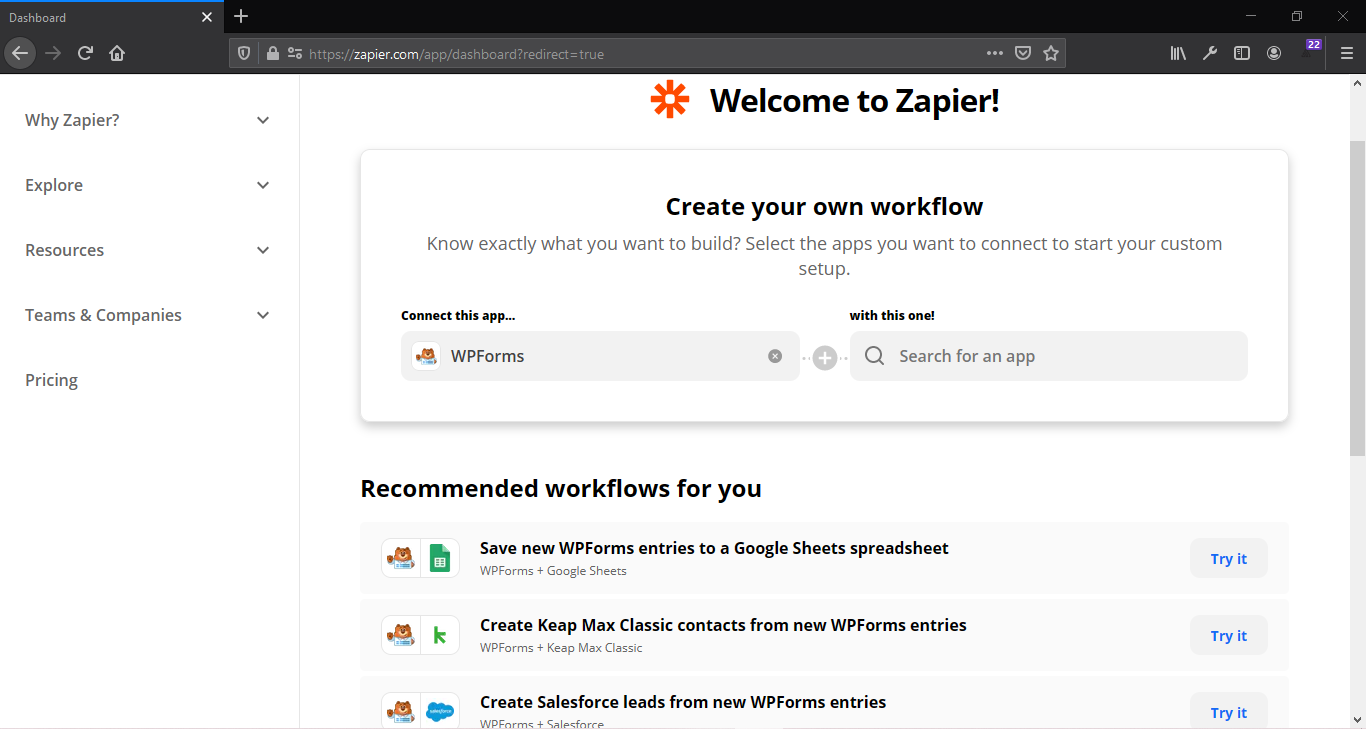Screen dimensions: 1366x729
Task: Click the 'WPForms + Keap Max Classic' subtitle
Action: coord(561,648)
